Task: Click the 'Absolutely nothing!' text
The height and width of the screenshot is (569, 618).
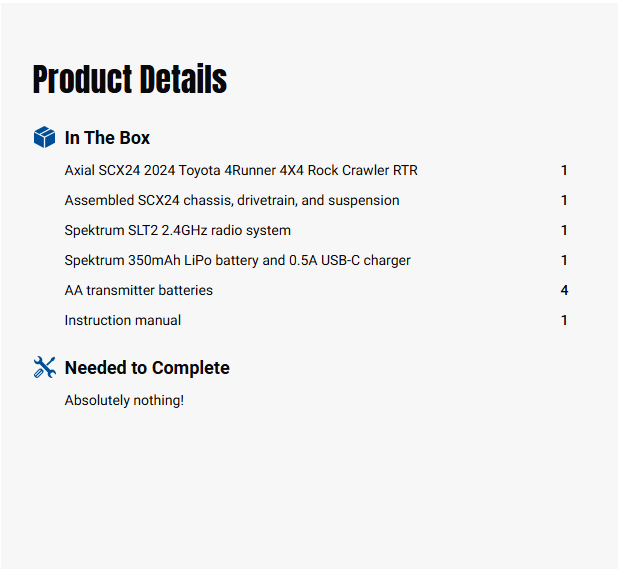Action: coord(124,401)
